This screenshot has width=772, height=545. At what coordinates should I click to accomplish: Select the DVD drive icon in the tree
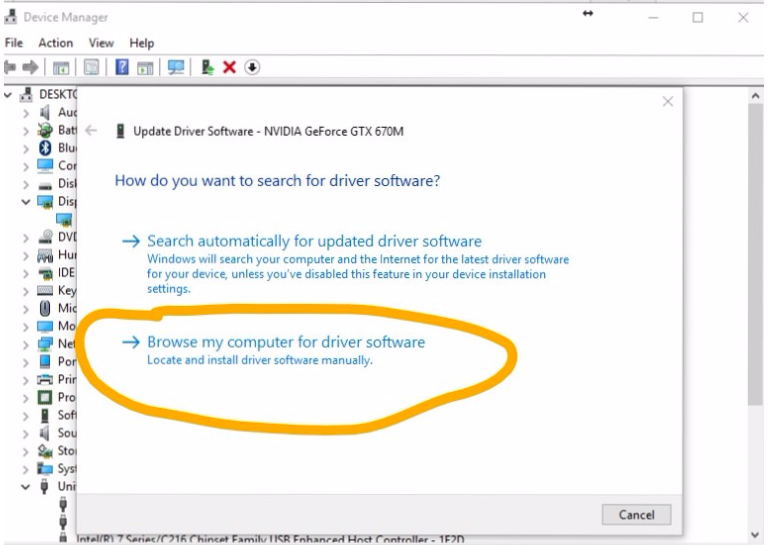click(45, 237)
